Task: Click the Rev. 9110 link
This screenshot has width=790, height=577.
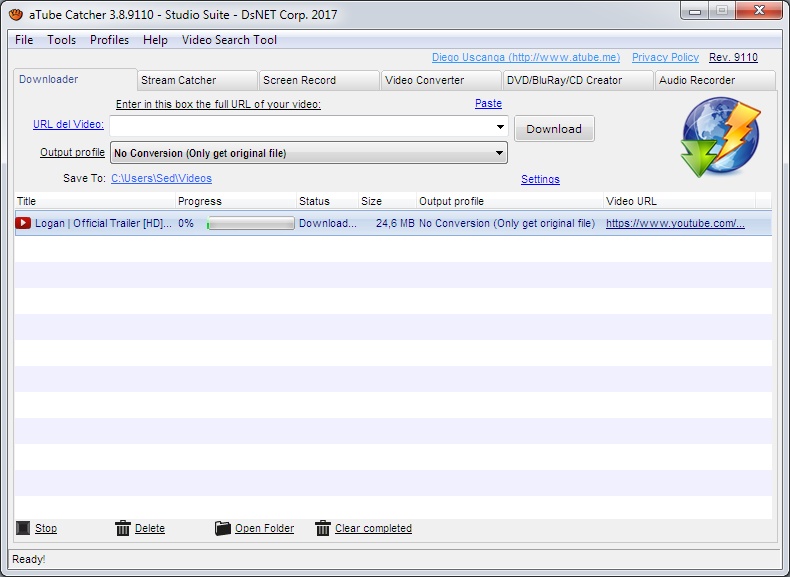Action: pyautogui.click(x=733, y=57)
